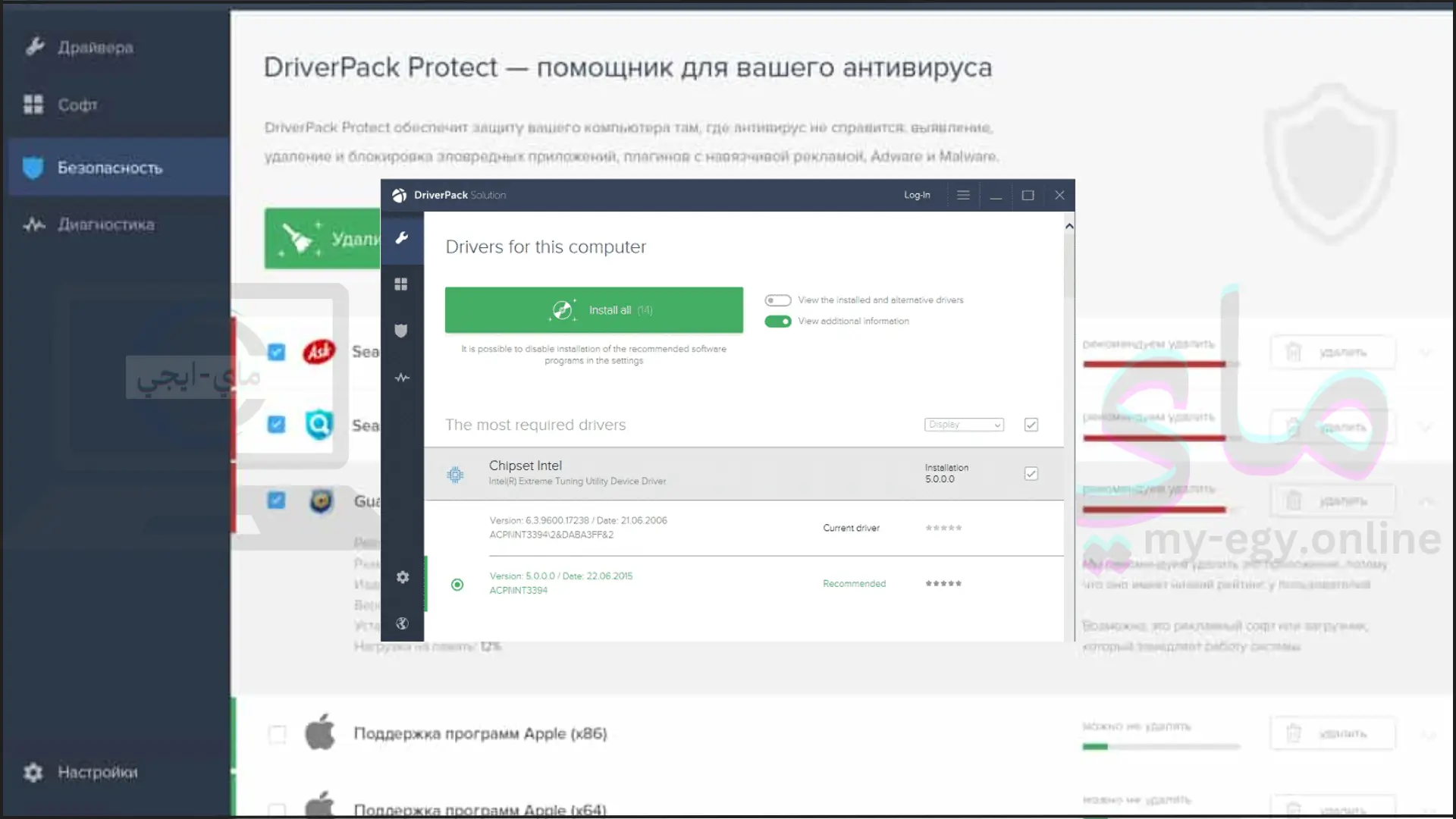Screen dimensions: 1456x819
Task: Click the Guard shield app icon in background list
Action: click(322, 500)
